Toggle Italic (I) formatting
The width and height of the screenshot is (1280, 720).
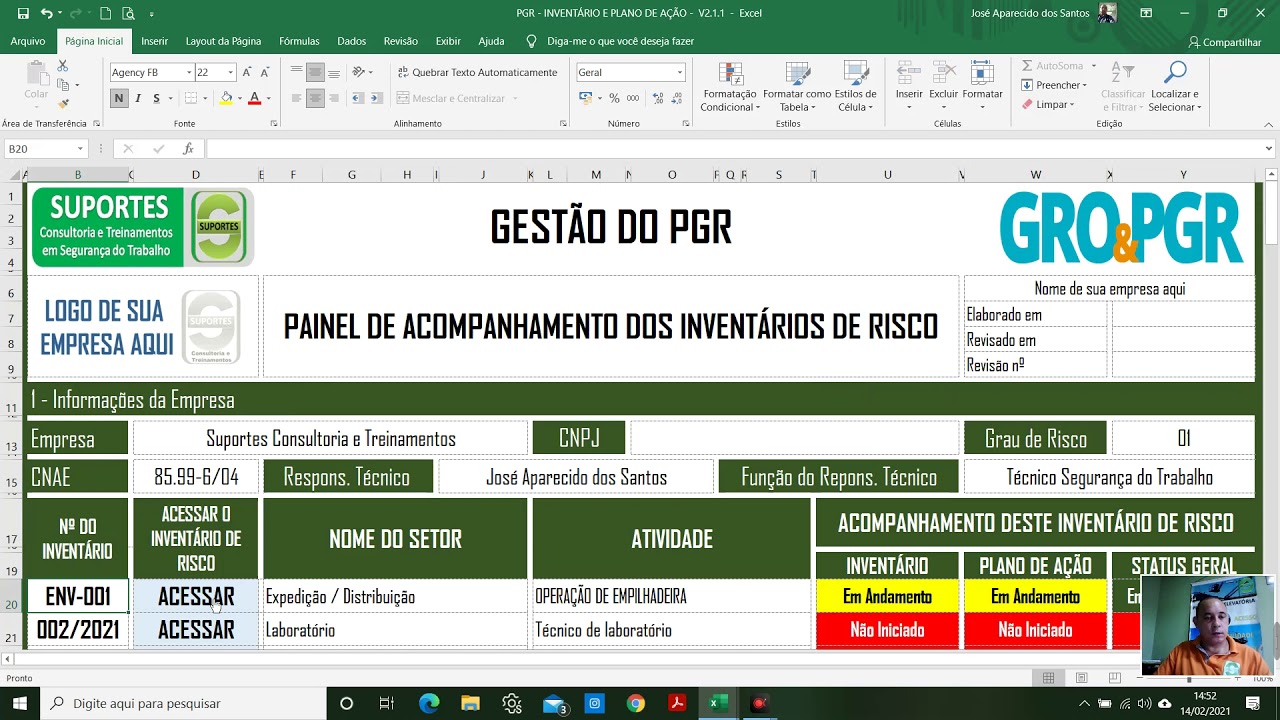coord(138,98)
